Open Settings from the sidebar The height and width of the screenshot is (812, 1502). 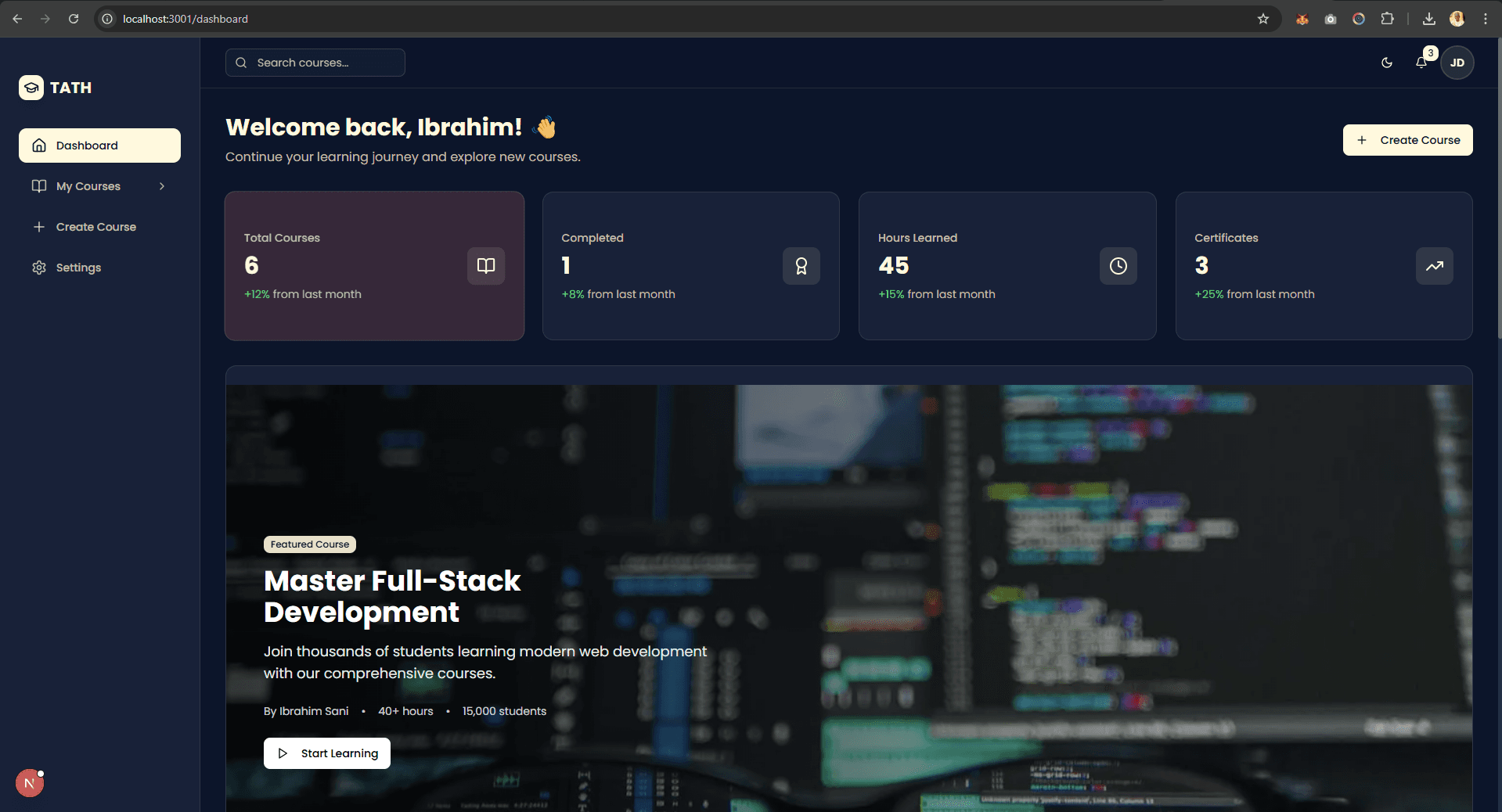(78, 268)
